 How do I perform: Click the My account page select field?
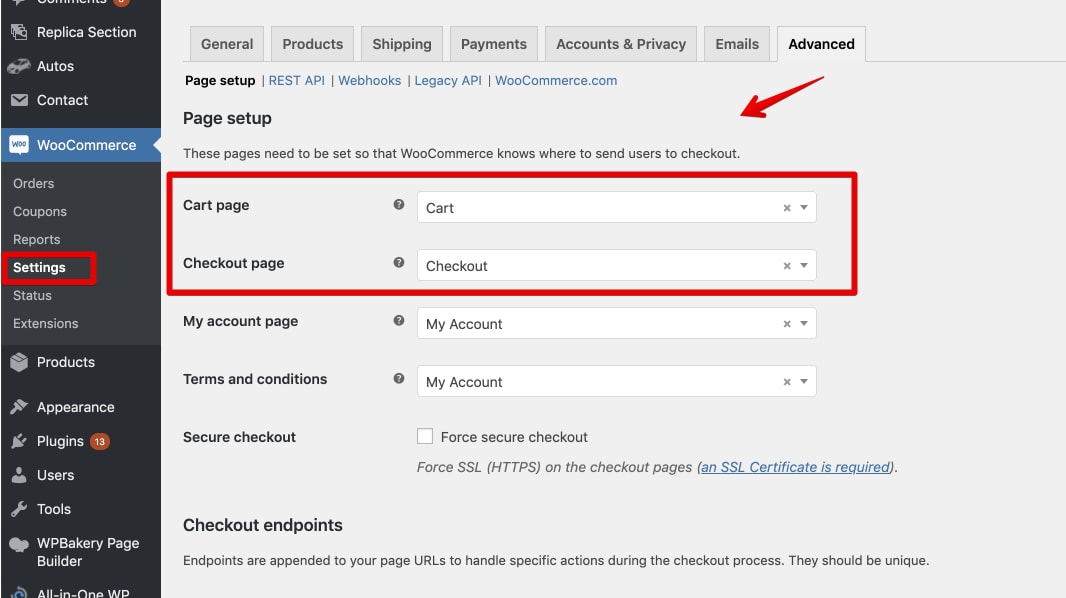click(x=617, y=323)
